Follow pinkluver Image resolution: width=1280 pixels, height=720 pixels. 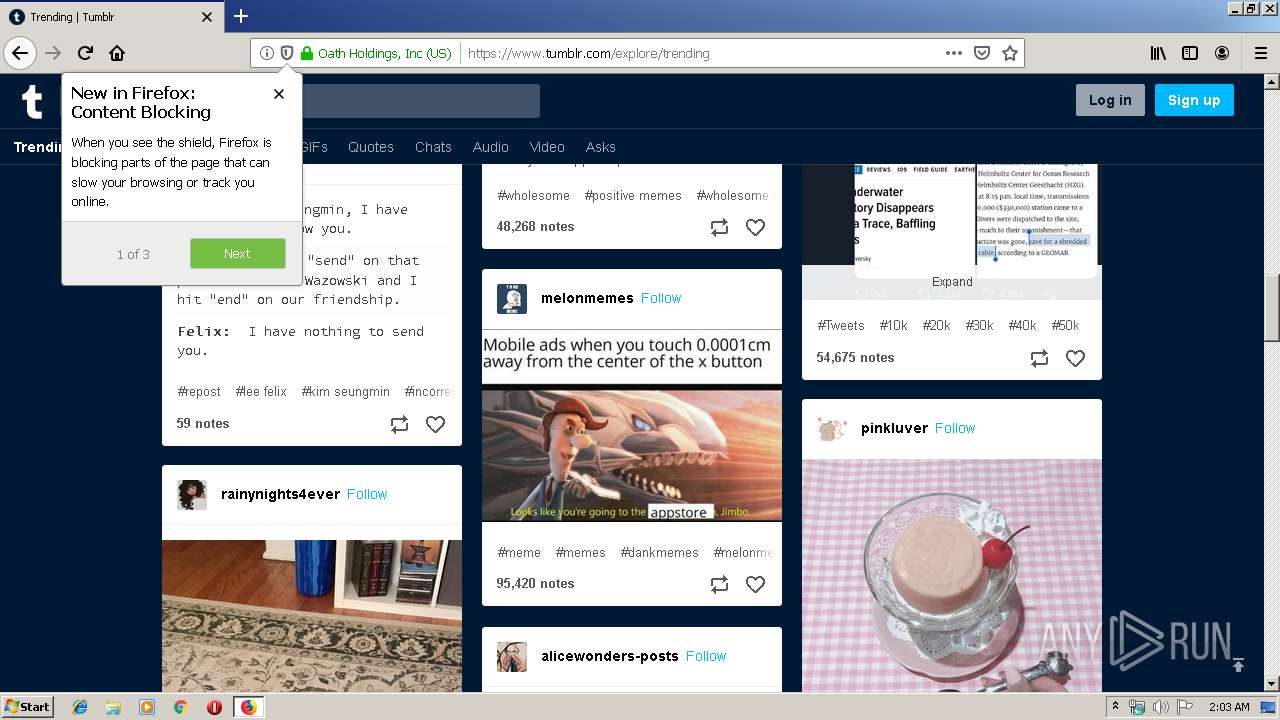(955, 428)
